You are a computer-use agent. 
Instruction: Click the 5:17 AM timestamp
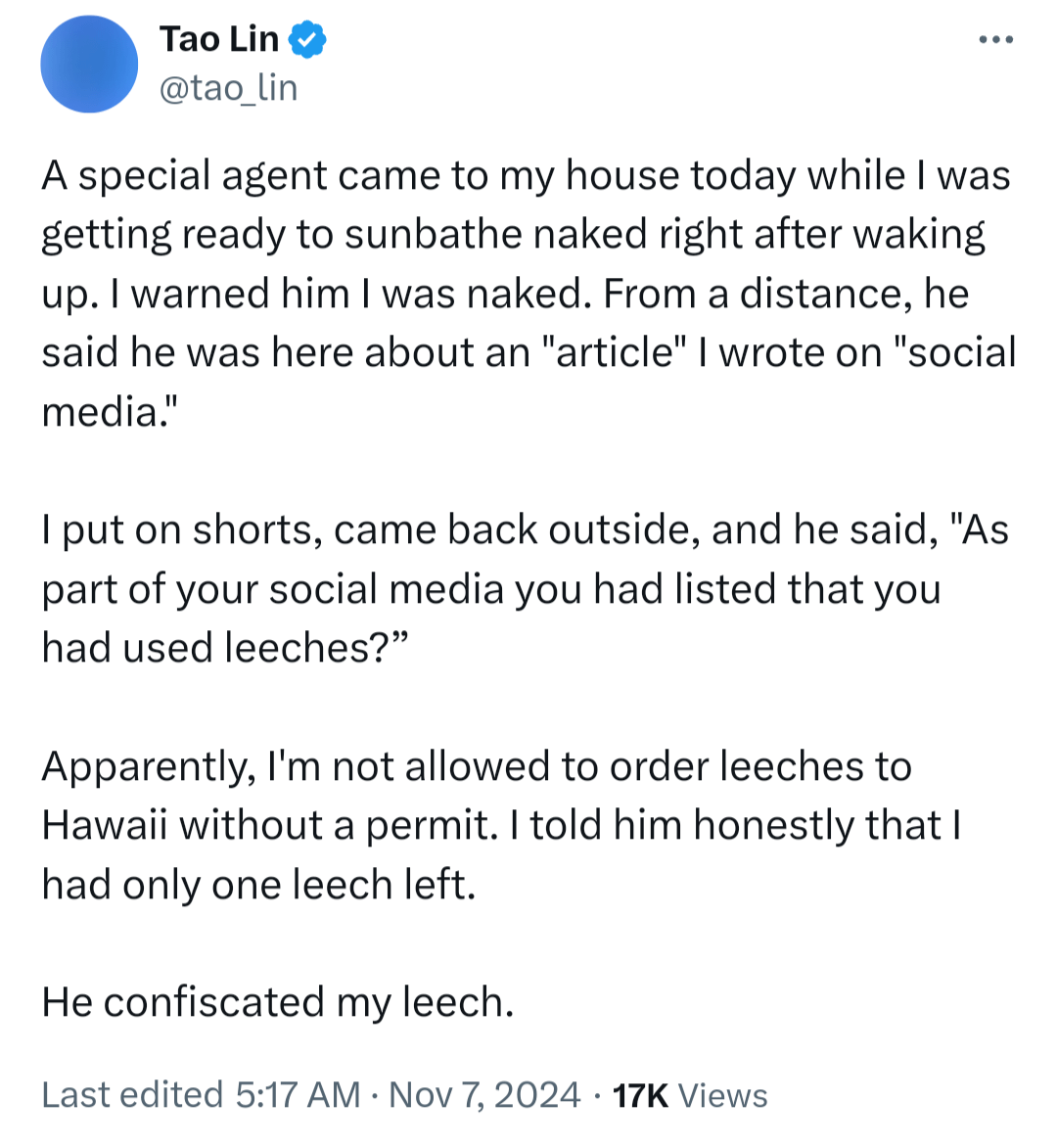[298, 1094]
